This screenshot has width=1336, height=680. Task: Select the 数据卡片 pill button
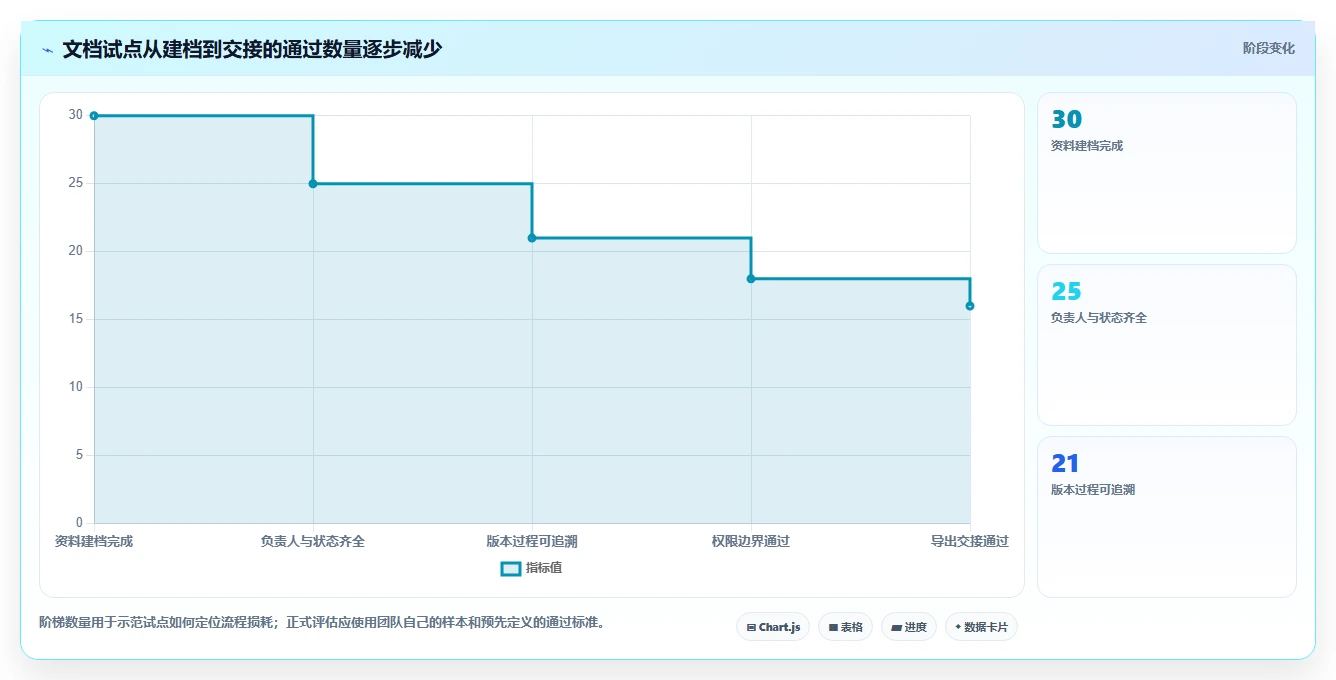pyautogui.click(x=981, y=627)
